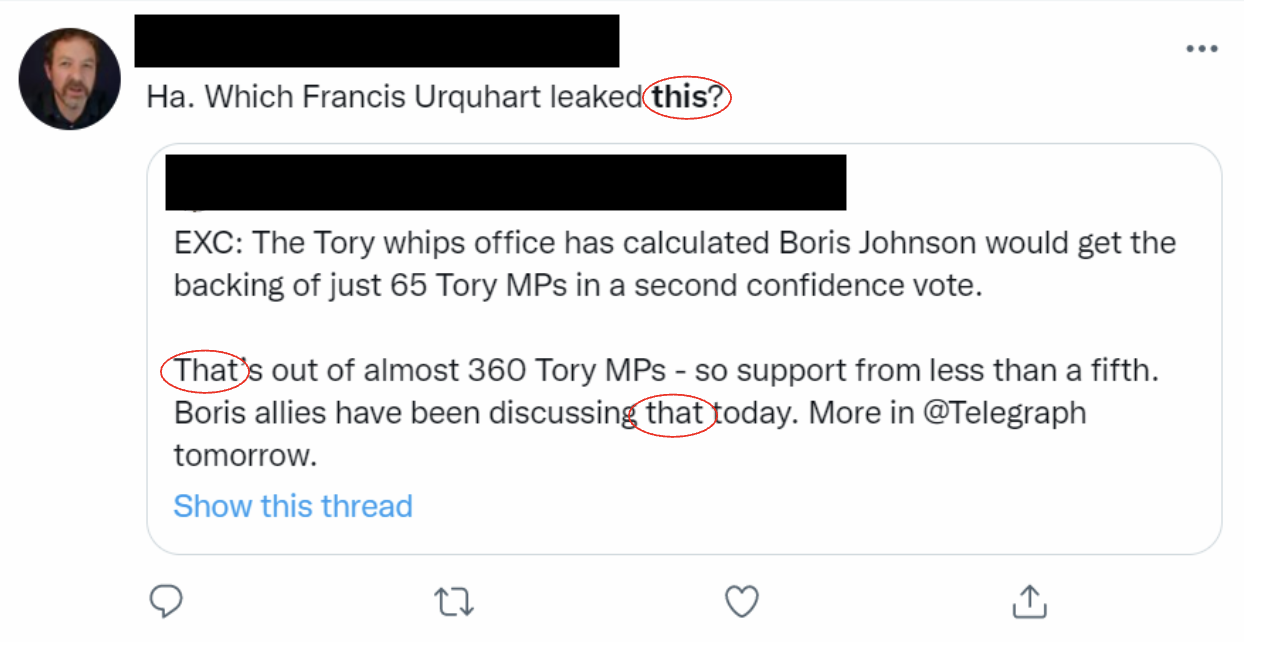This screenshot has height=646, width=1276.
Task: Click the circled "That" starting the second paragraph
Action: tap(204, 371)
